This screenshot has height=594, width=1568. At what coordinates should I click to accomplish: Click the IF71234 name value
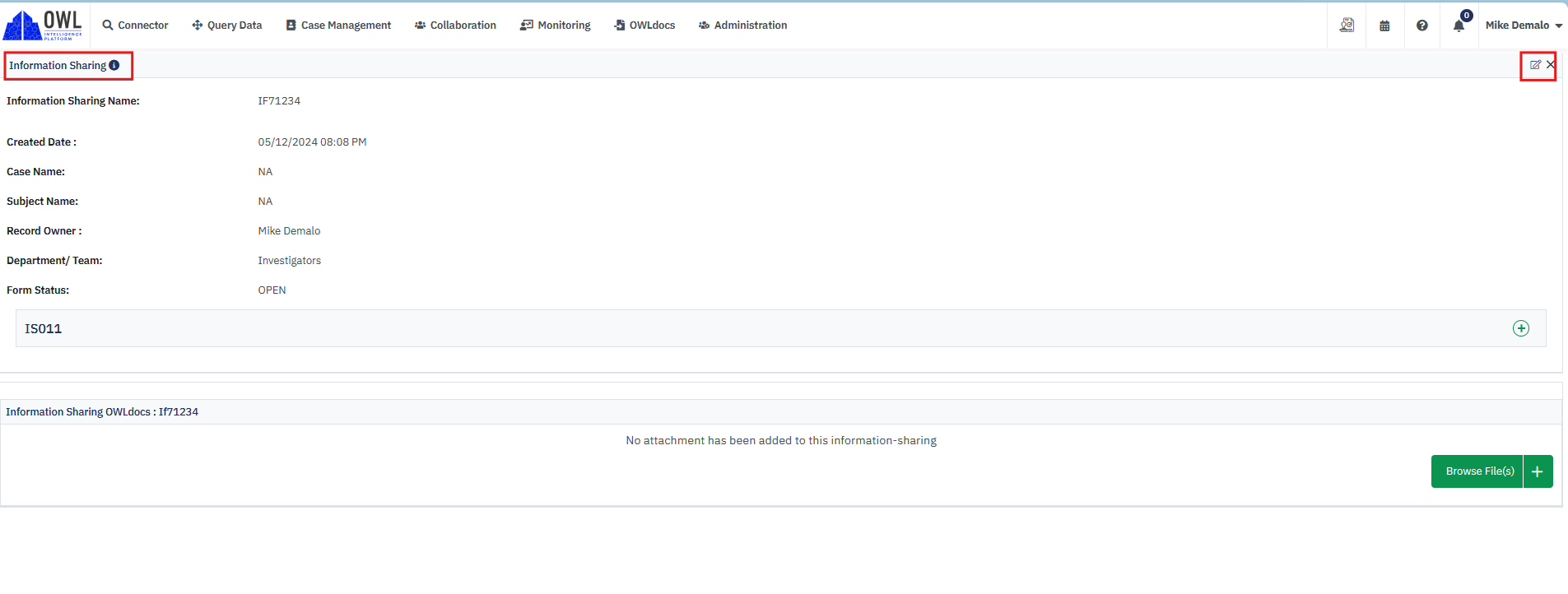279,101
